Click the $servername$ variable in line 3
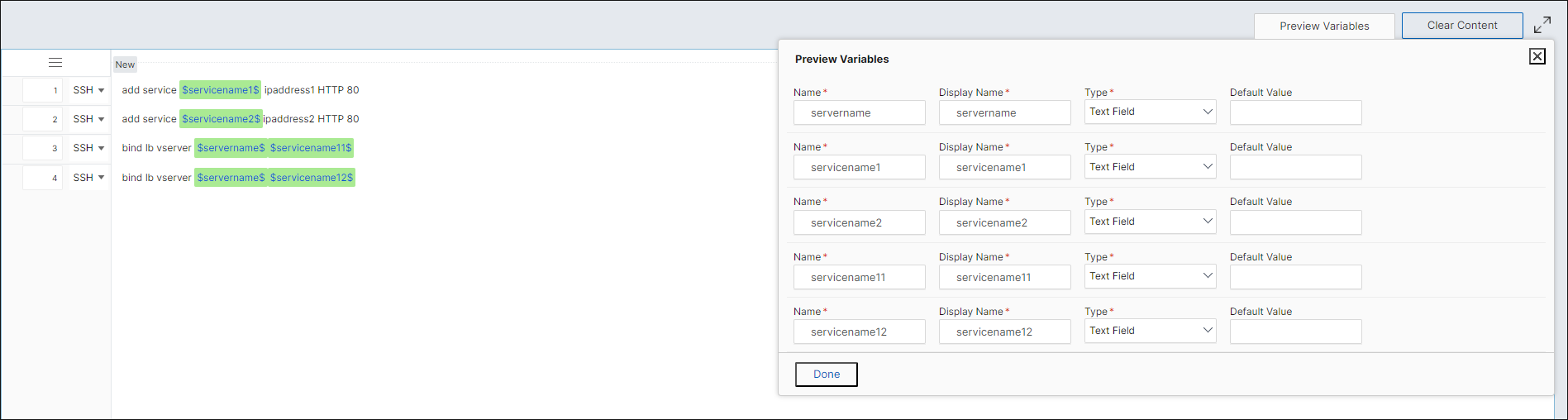The width and height of the screenshot is (1568, 420). coord(231,148)
